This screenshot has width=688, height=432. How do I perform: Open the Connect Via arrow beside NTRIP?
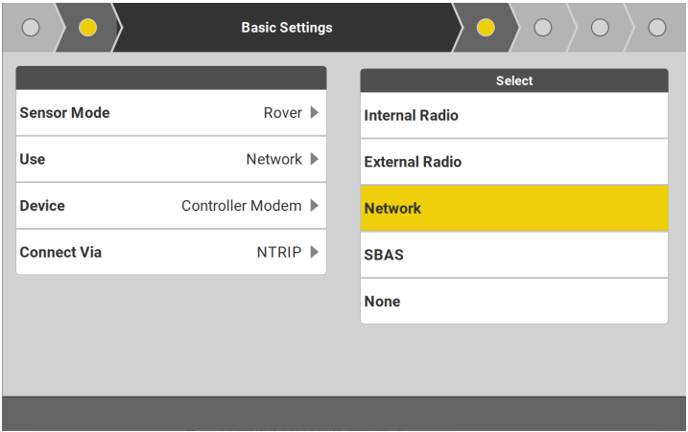[x=315, y=252]
